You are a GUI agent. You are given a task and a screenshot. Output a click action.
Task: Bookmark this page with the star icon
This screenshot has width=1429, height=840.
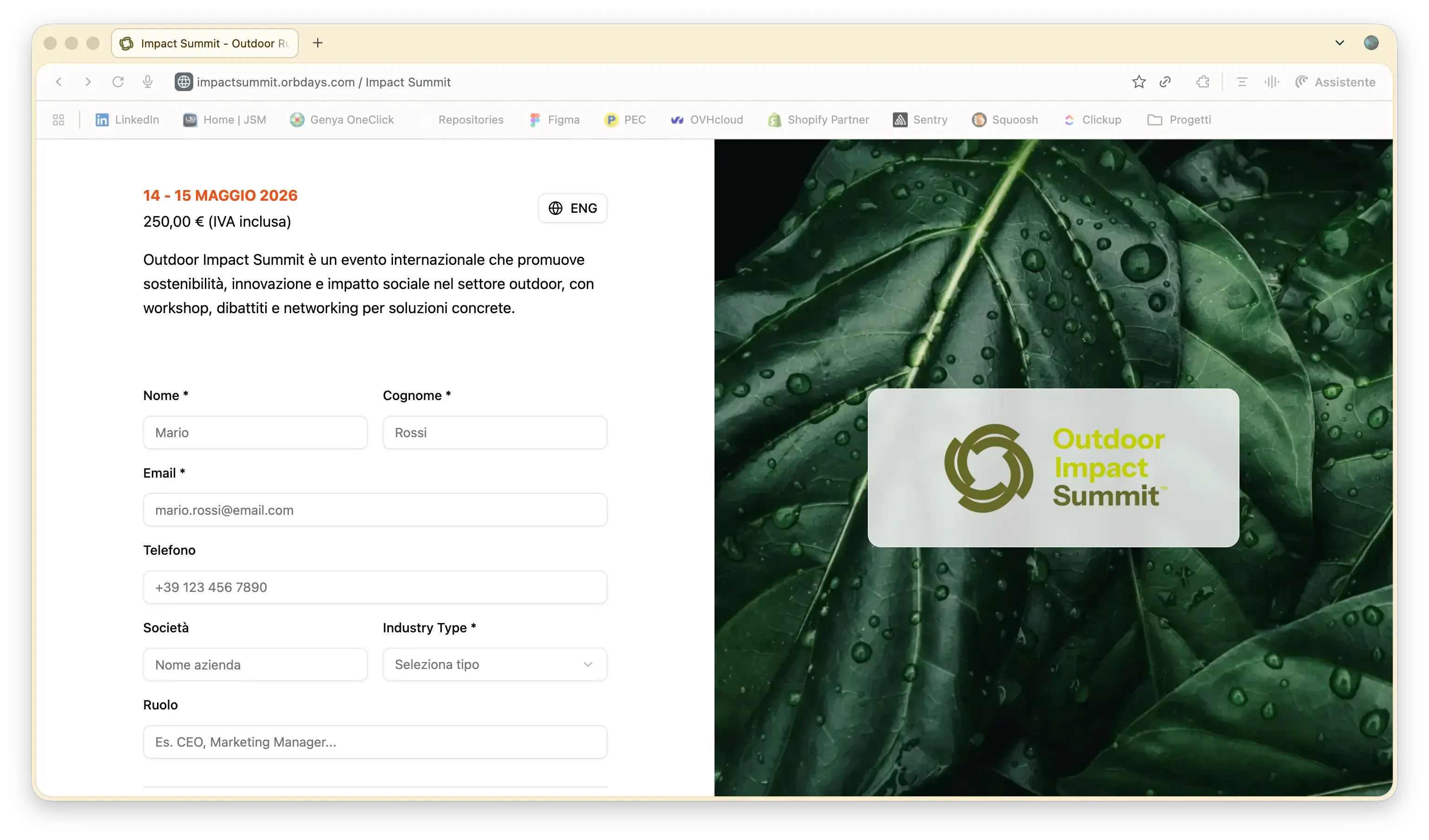(1139, 82)
